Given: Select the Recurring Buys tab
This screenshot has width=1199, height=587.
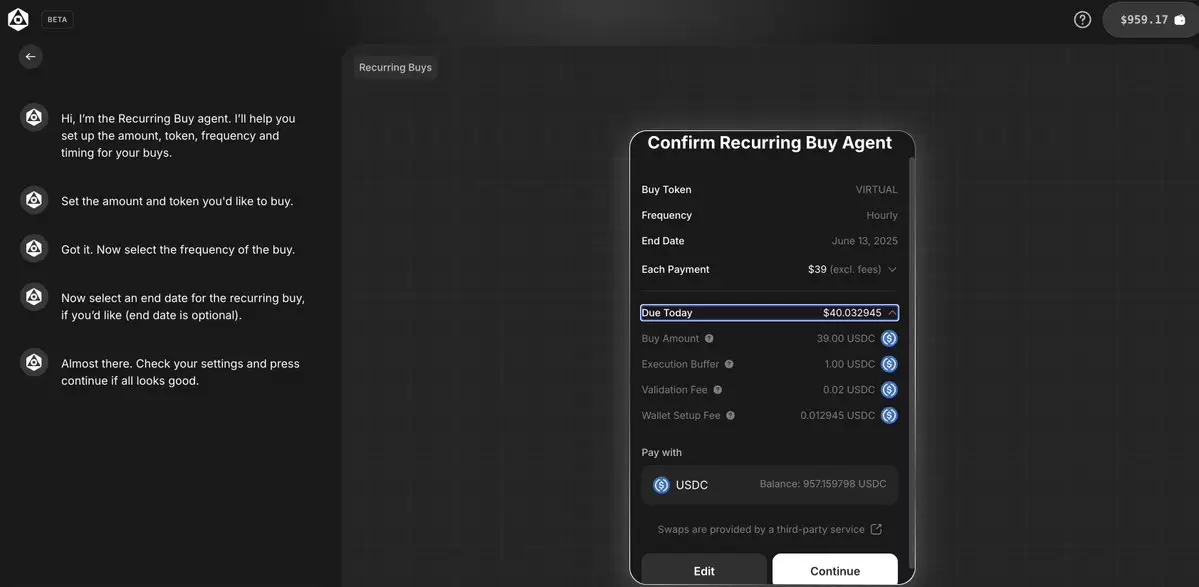Looking at the screenshot, I should [x=395, y=67].
